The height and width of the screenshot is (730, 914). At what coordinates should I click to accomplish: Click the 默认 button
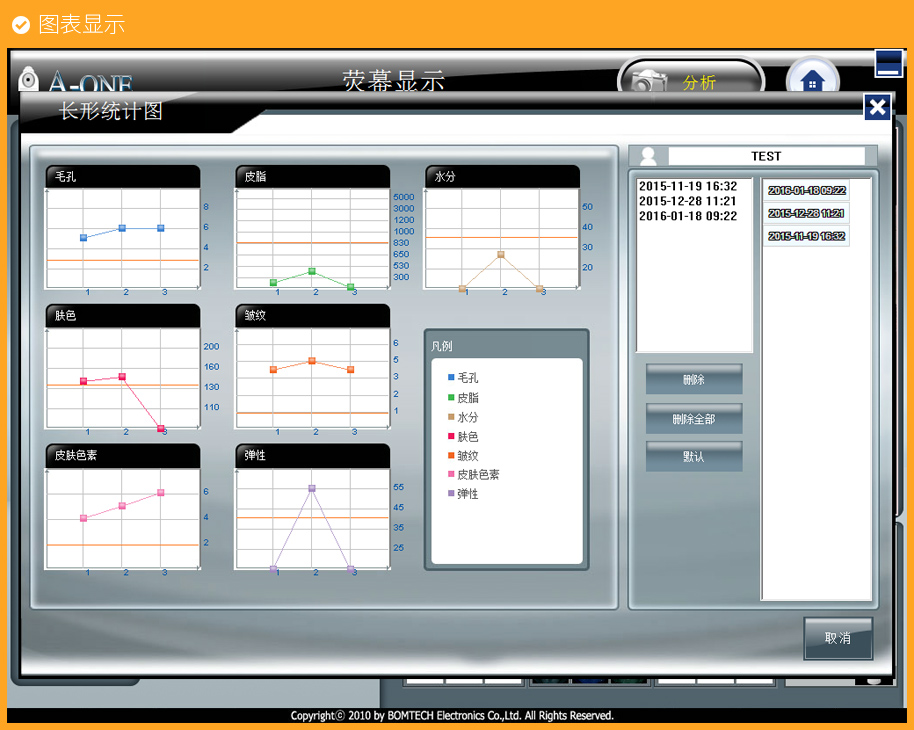(694, 456)
